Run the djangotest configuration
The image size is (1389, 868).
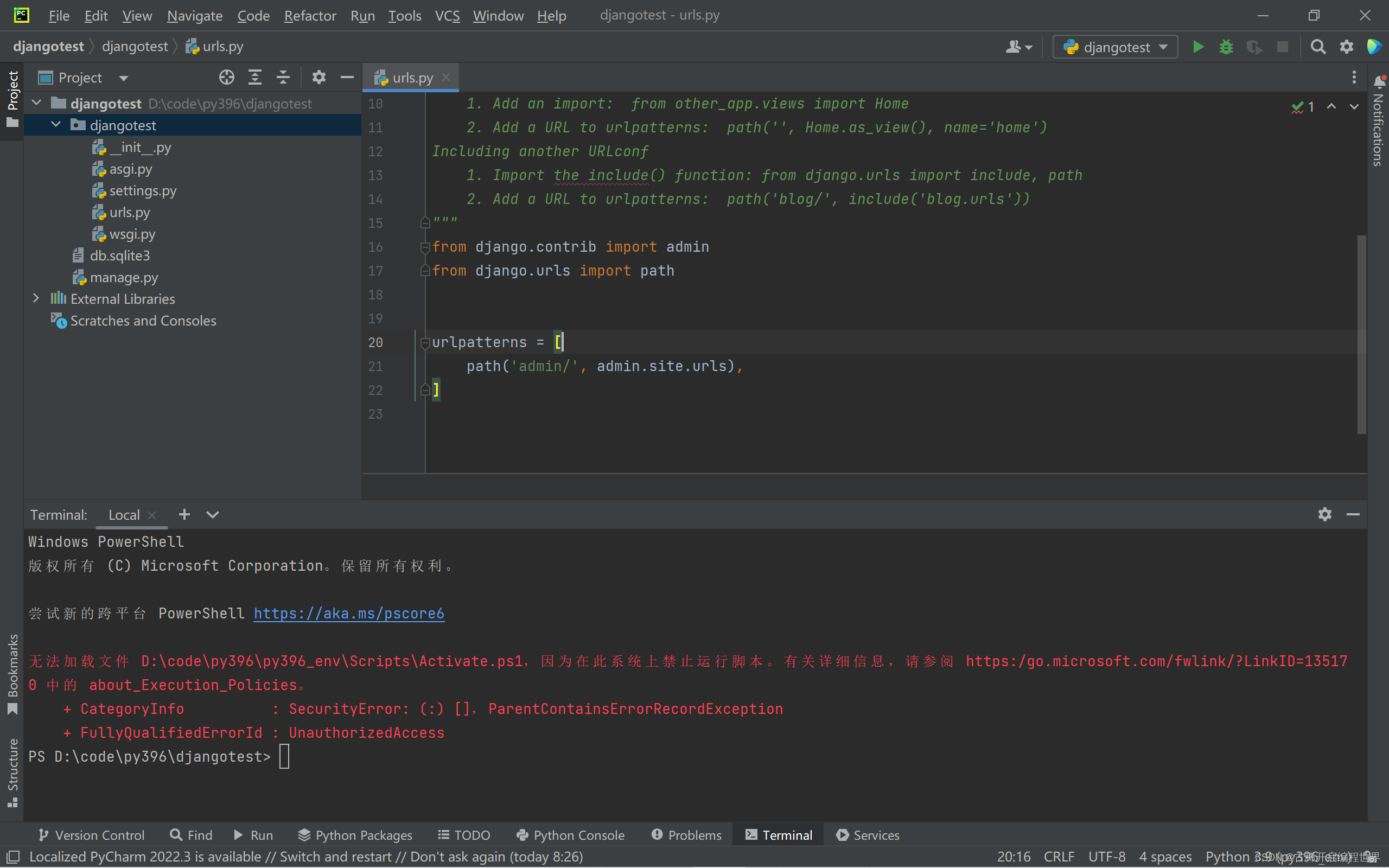(1198, 47)
